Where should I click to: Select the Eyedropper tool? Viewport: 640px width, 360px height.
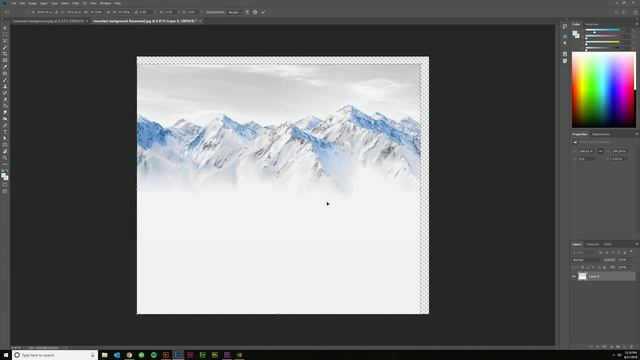pos(5,67)
